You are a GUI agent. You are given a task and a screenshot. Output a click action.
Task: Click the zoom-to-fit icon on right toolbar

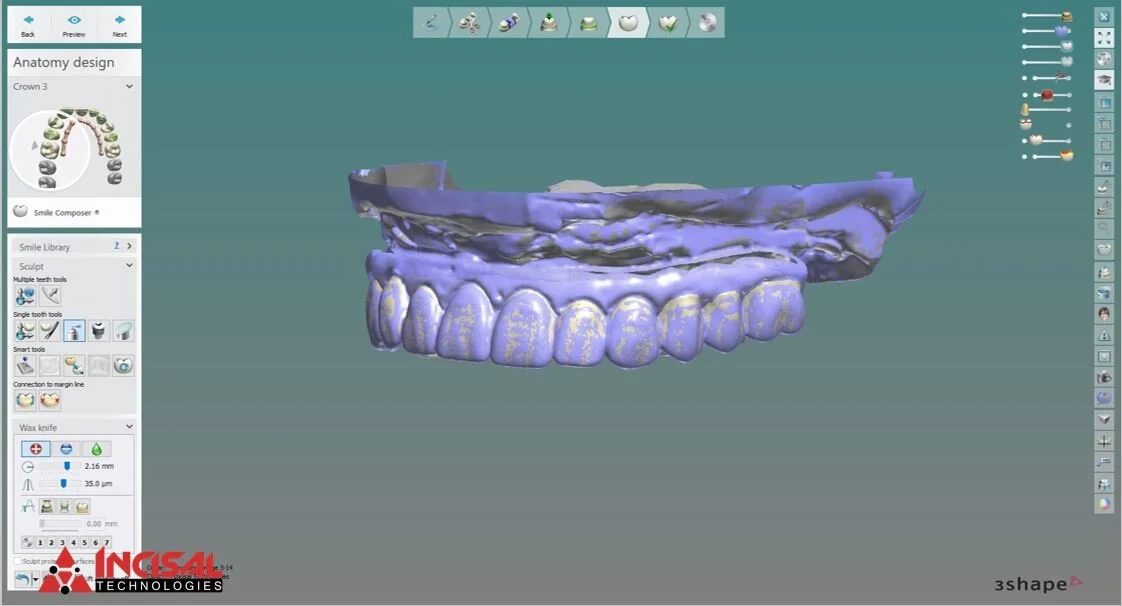point(1103,37)
